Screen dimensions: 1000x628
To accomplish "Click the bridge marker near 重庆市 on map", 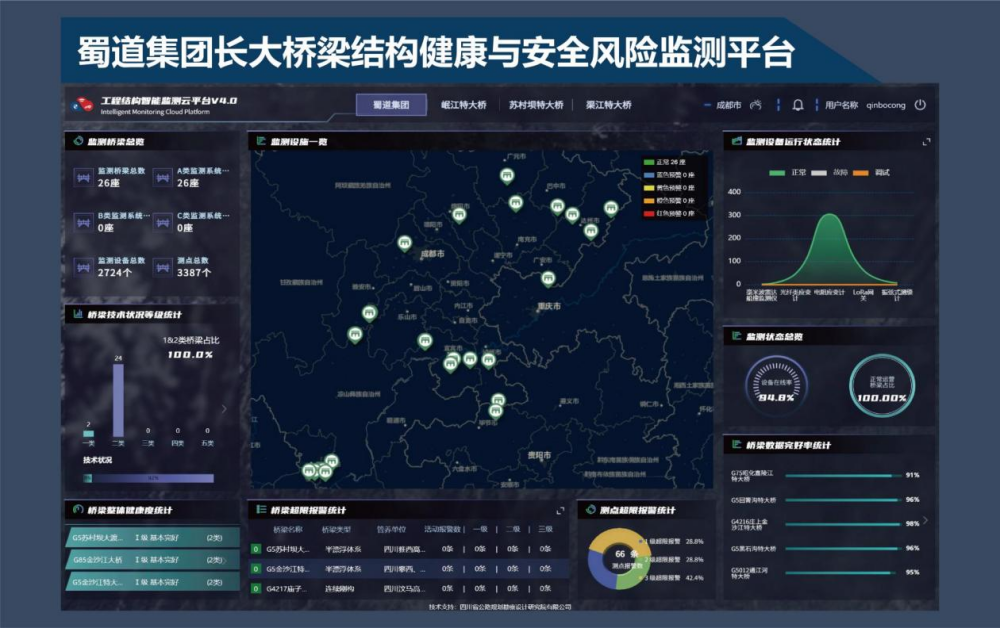I will pos(548,279).
